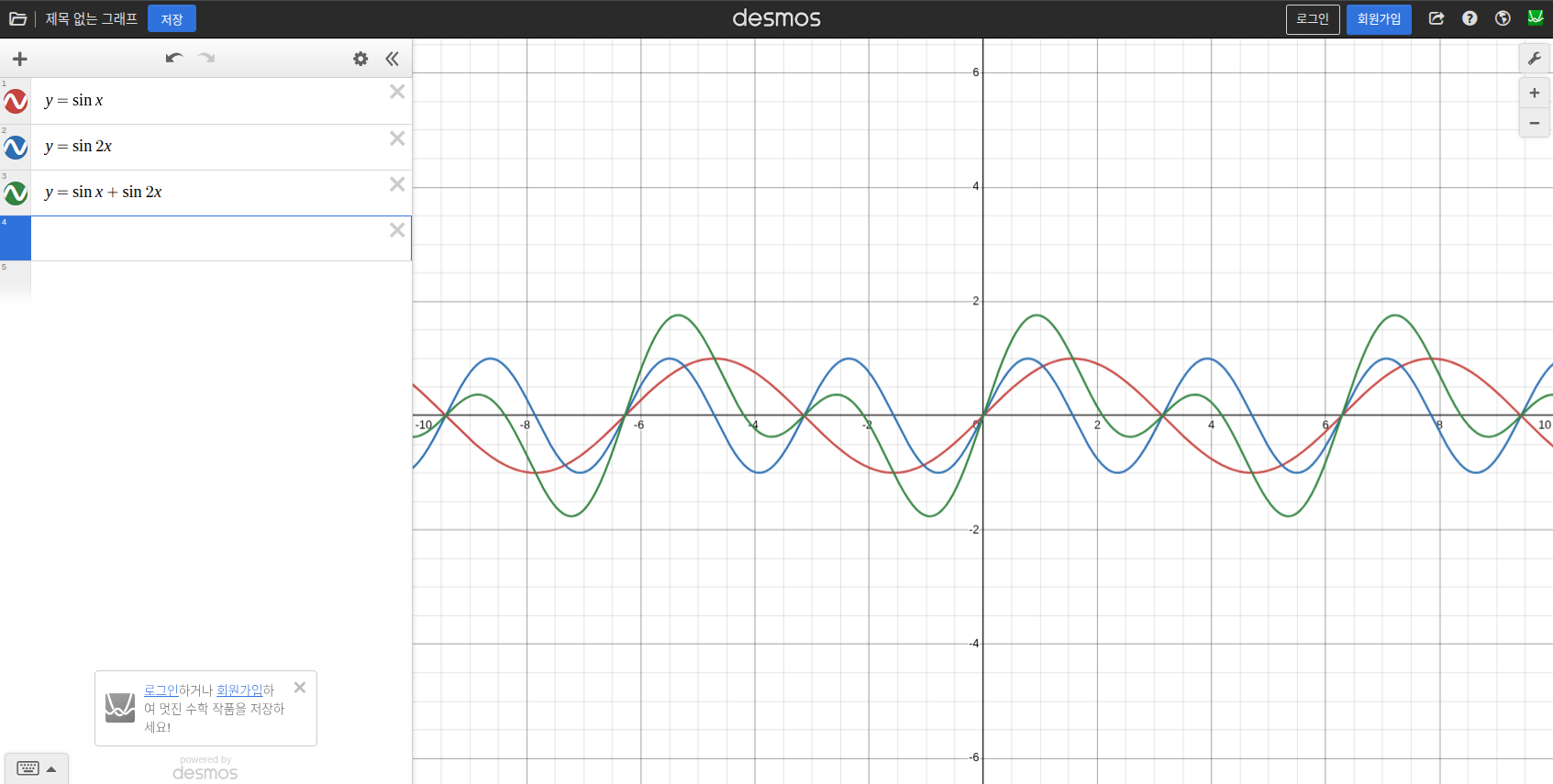Screen dimensions: 1553x784
Task: Click the 저장 save button
Action: 172,19
